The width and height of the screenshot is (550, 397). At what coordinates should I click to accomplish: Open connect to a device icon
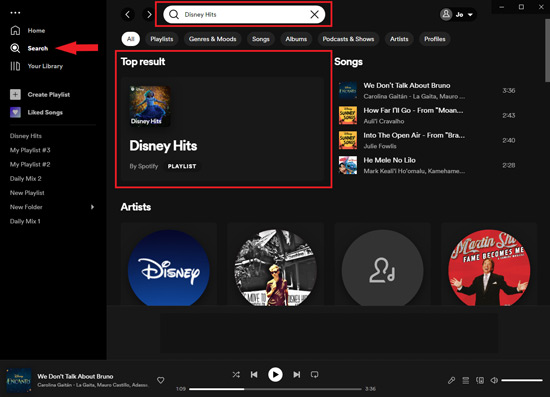pos(480,380)
